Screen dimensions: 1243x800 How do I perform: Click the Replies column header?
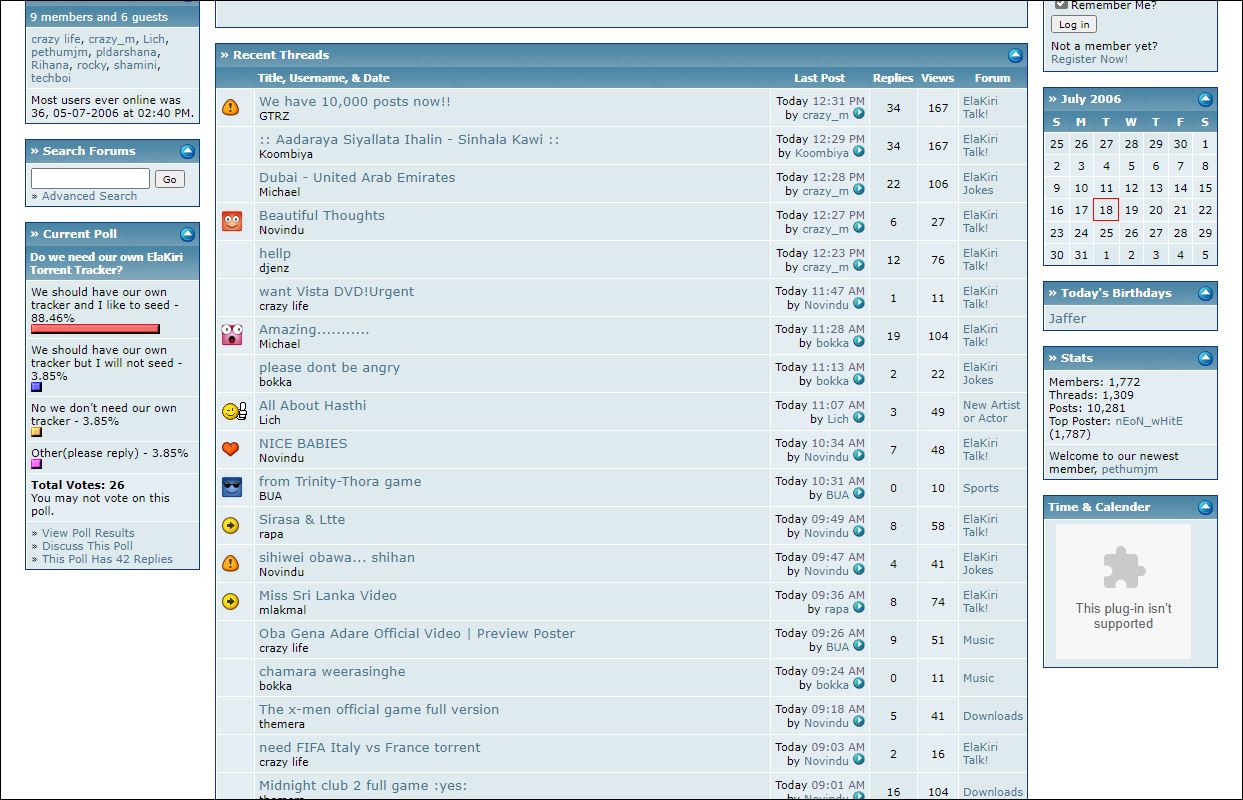pos(893,78)
